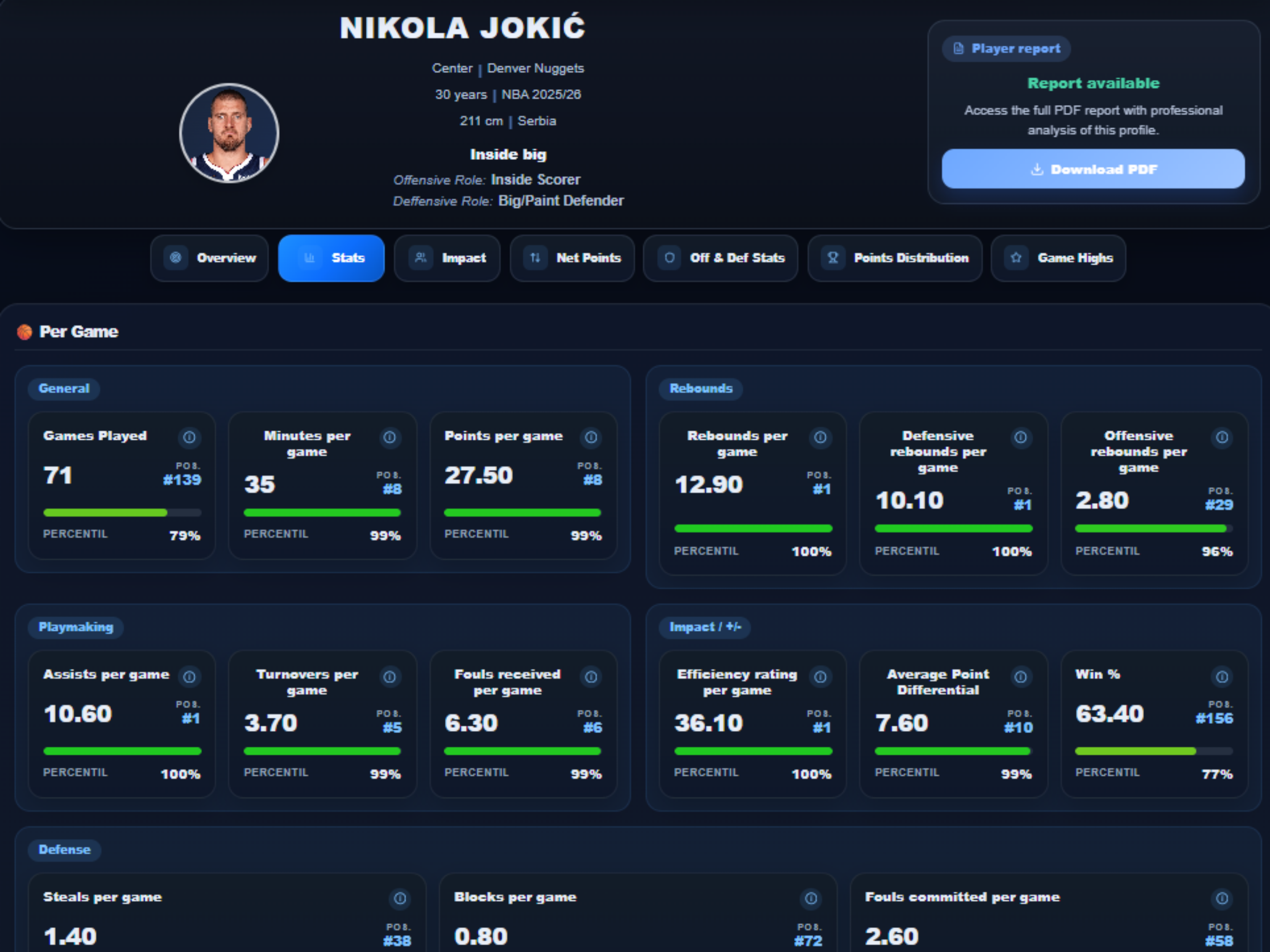The image size is (1270, 952).
Task: Click info icon for Average Point Differential
Action: coord(1020,677)
